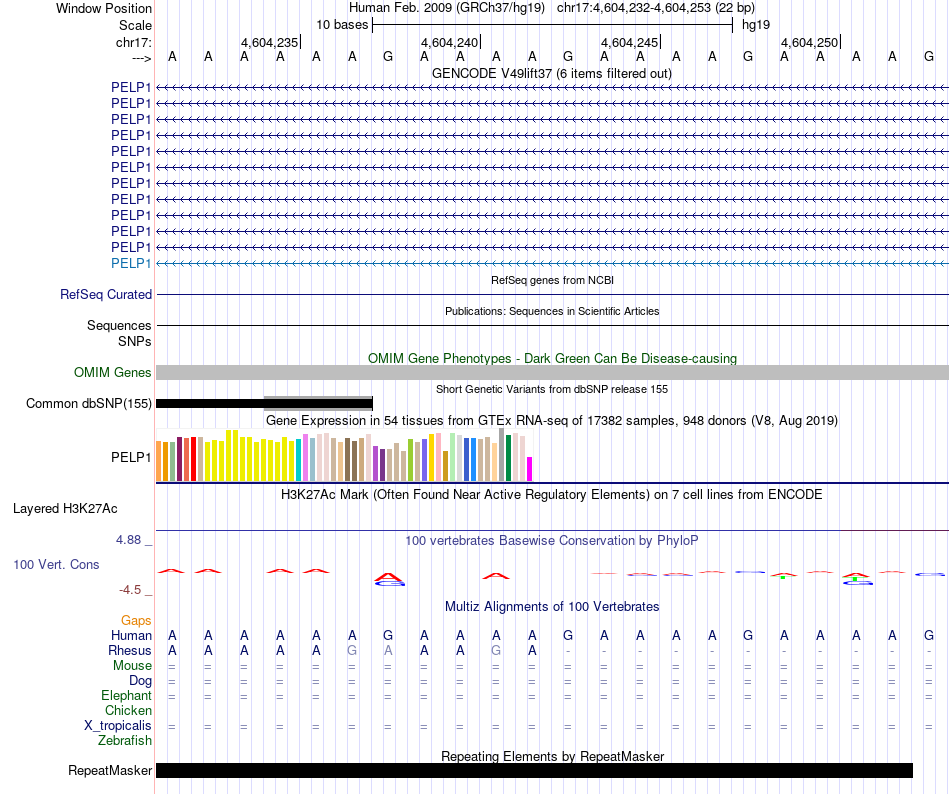The image size is (950, 794).
Task: Click the 4,604,240 position marker
Action: [450, 42]
